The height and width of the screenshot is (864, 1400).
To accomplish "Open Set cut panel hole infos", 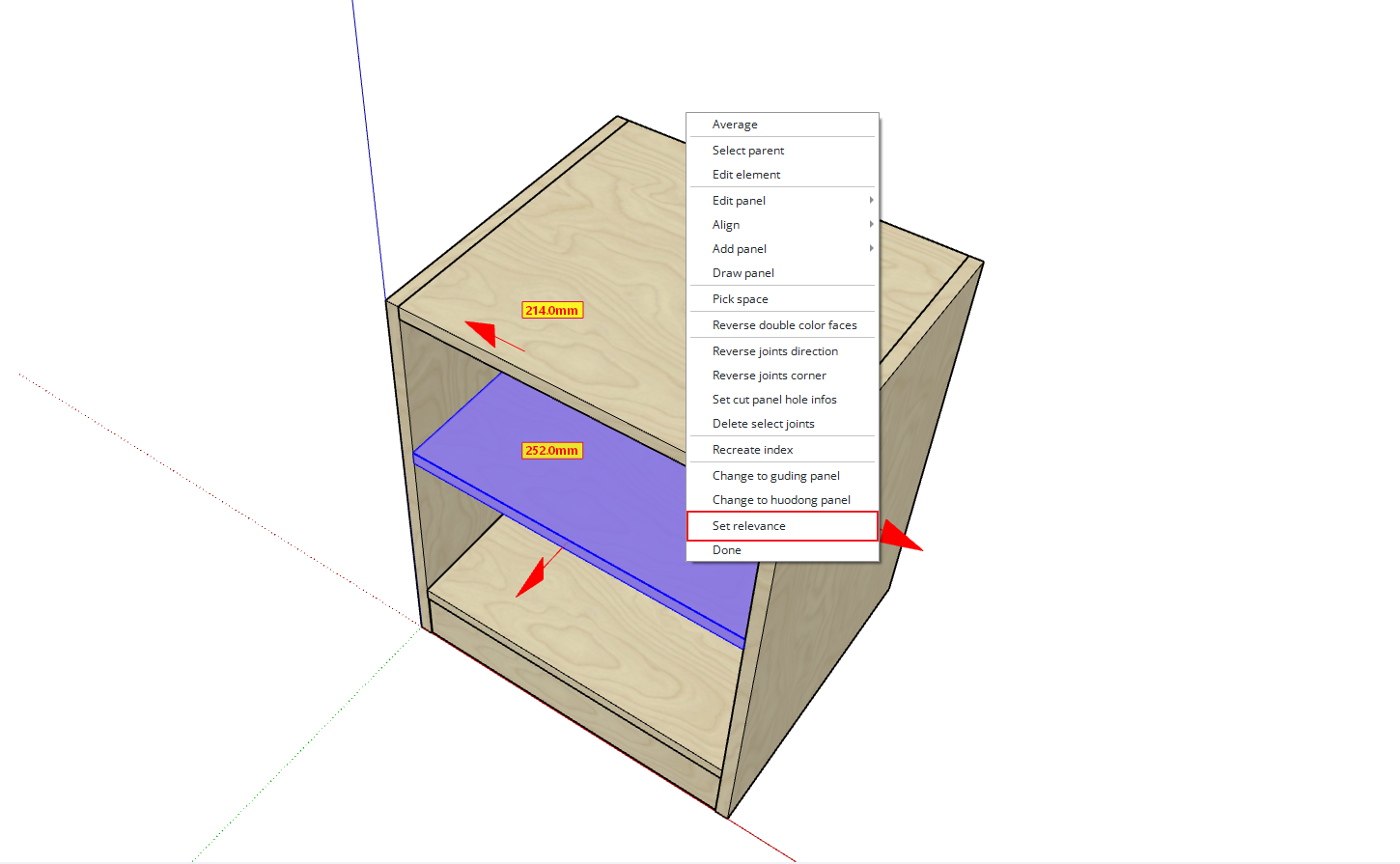I will point(774,400).
